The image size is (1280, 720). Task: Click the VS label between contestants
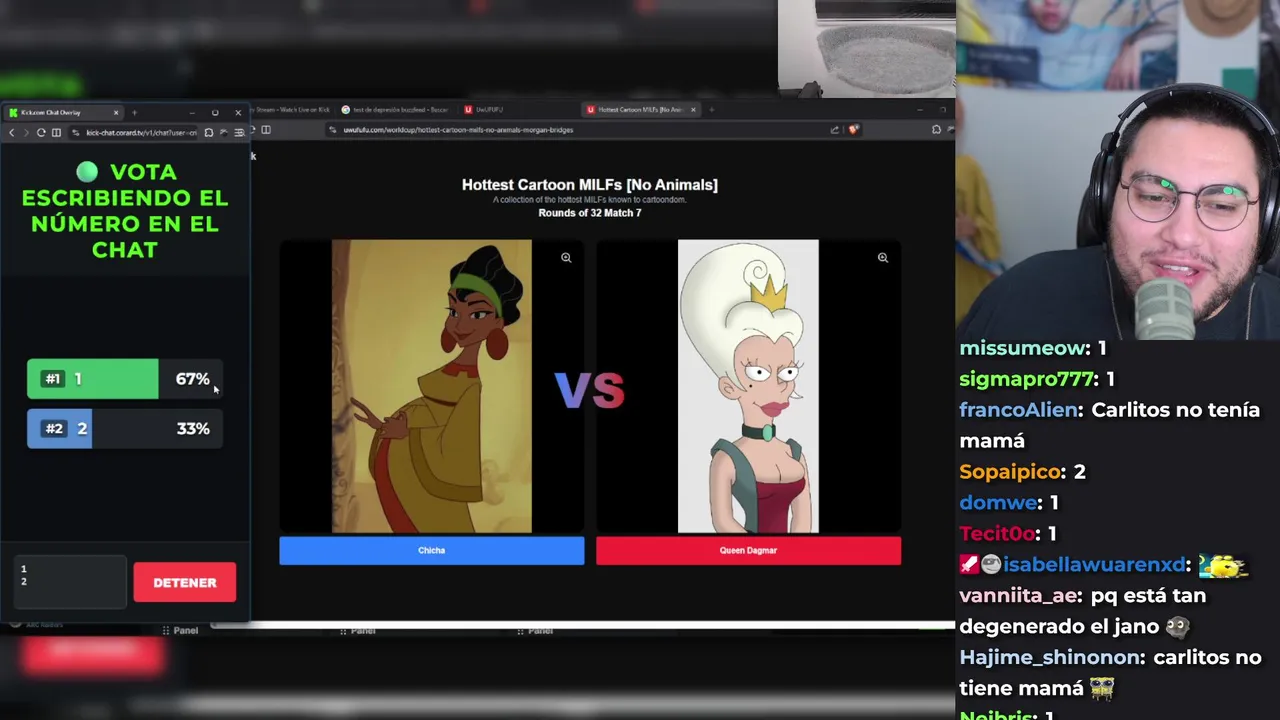coord(590,391)
